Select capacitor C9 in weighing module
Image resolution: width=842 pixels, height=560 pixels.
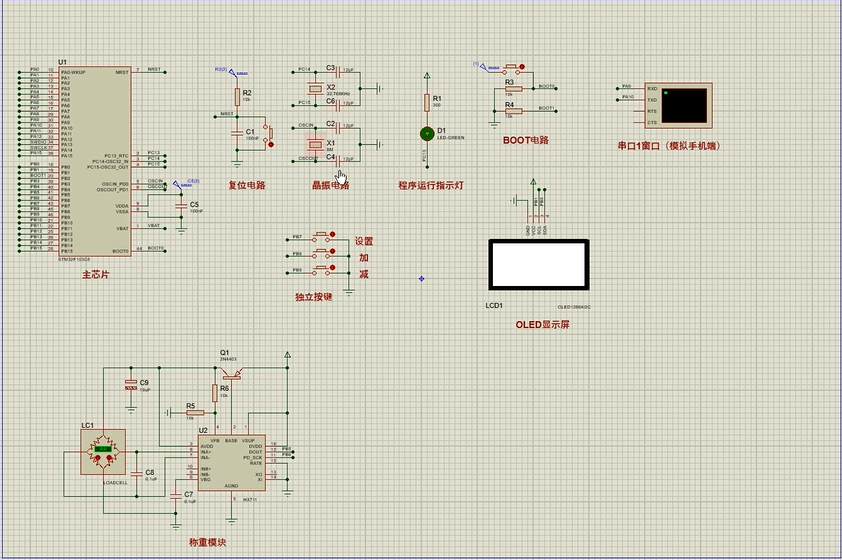point(130,384)
